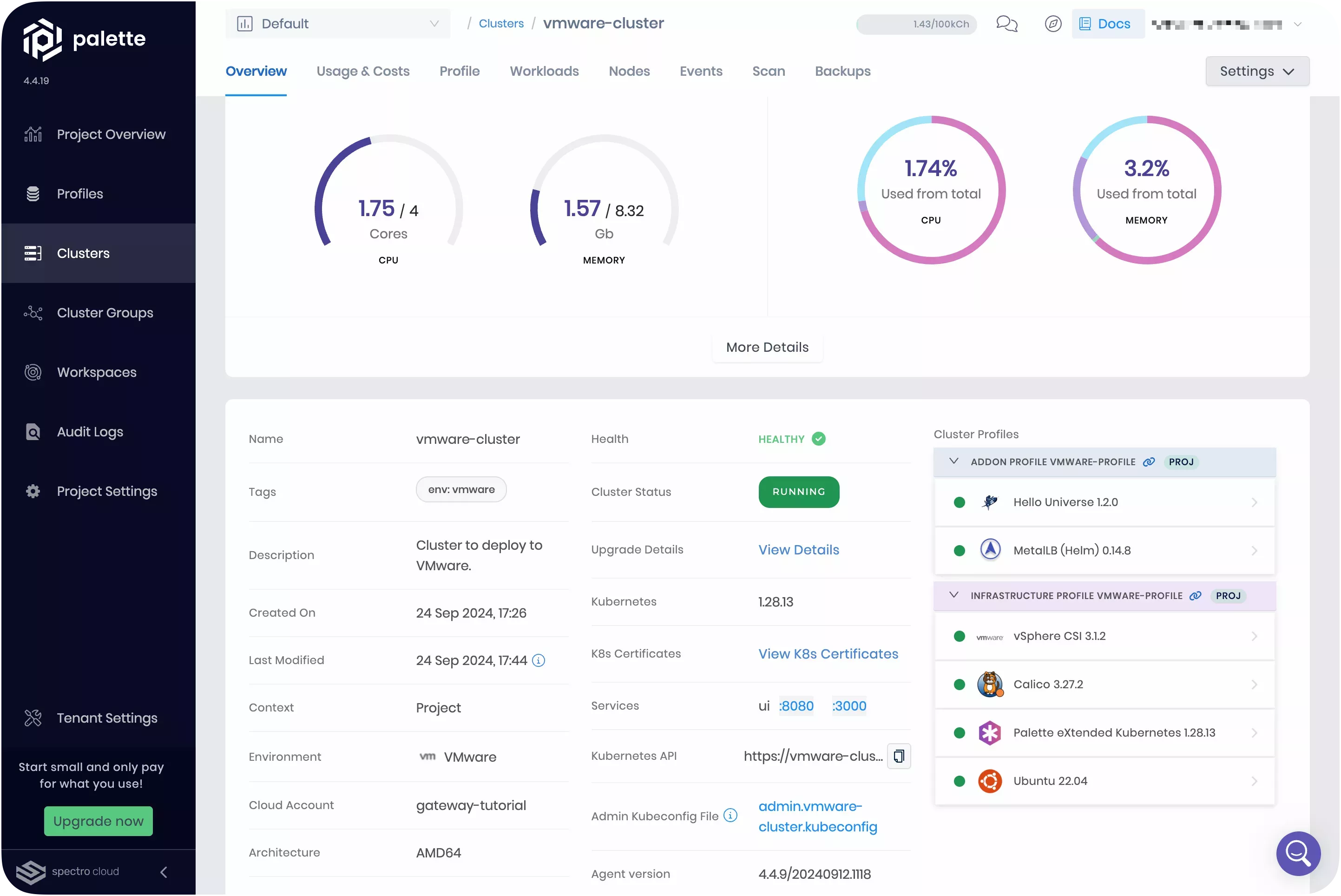Copy the Kubernetes API URL
Viewport: 1341px width, 896px height.
click(899, 756)
